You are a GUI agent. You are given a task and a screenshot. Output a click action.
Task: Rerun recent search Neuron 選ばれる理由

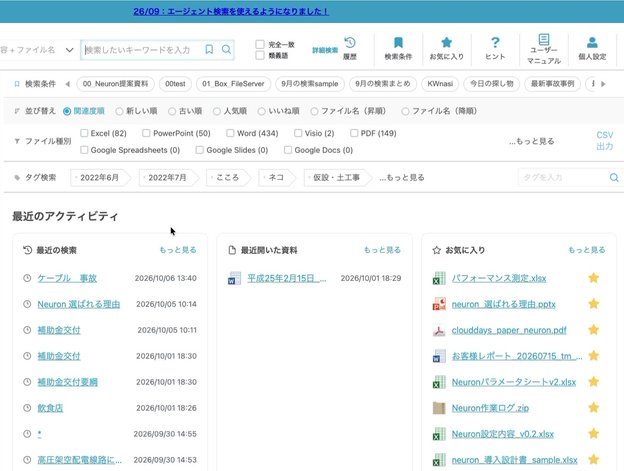(x=79, y=304)
